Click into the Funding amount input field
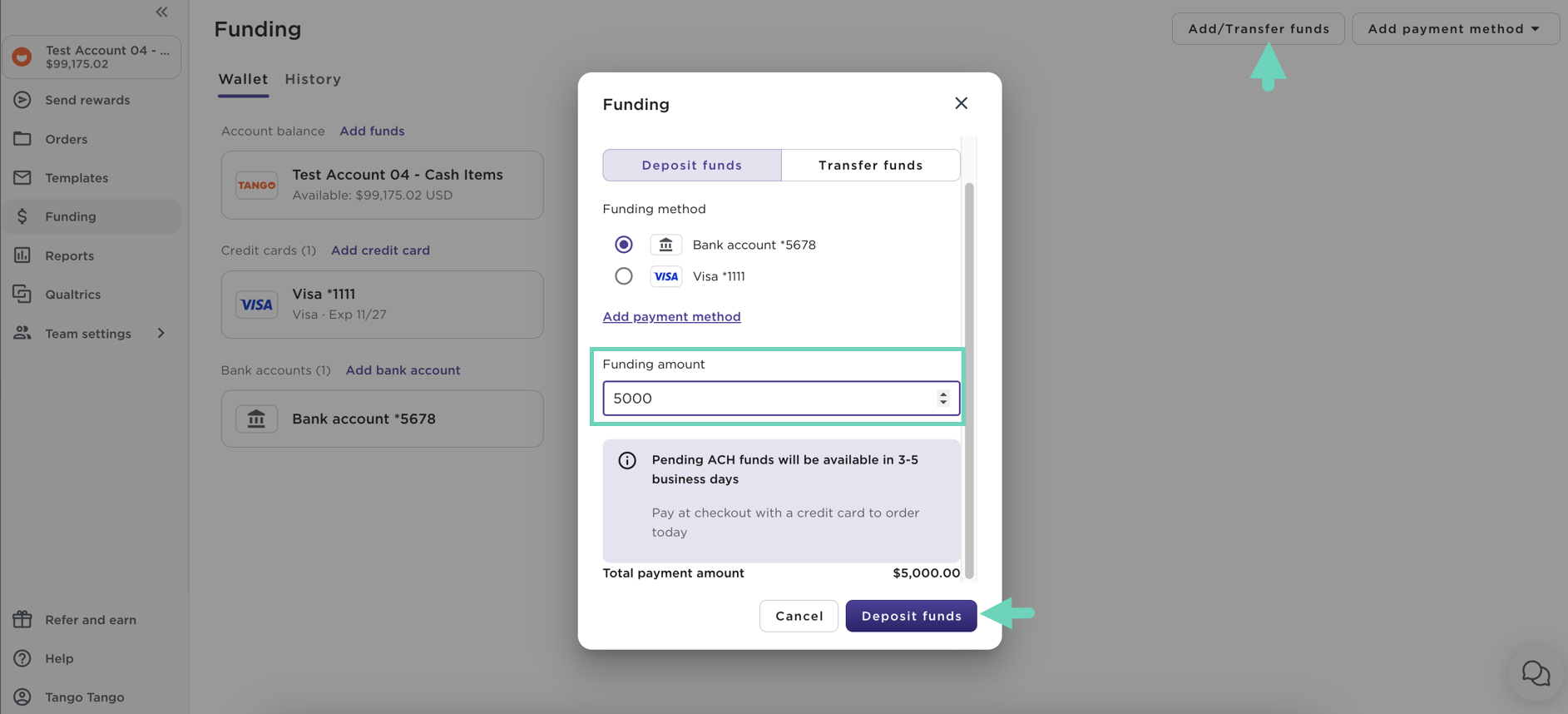The image size is (1568, 714). coord(781,399)
